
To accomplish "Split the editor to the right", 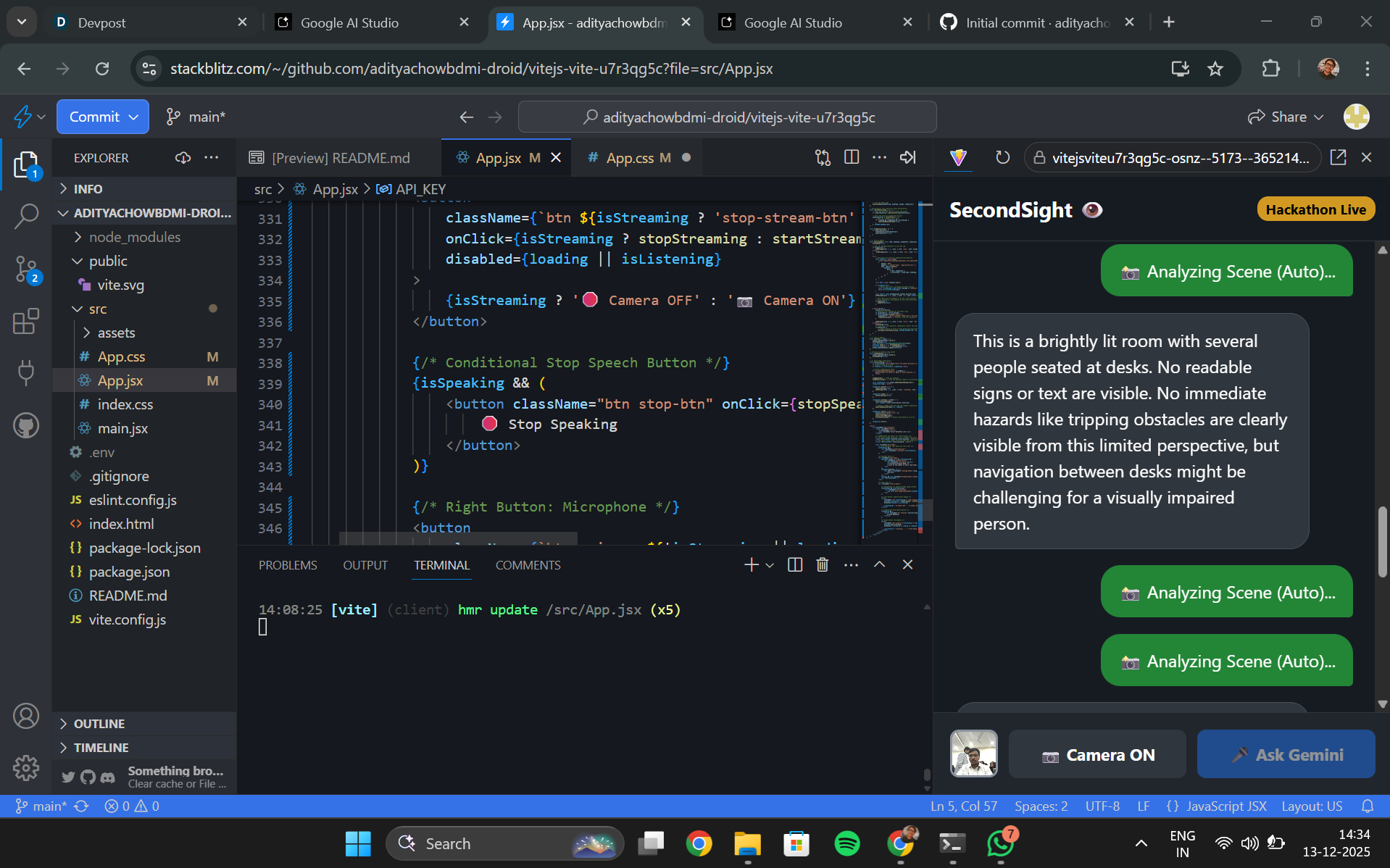I will (x=852, y=157).
